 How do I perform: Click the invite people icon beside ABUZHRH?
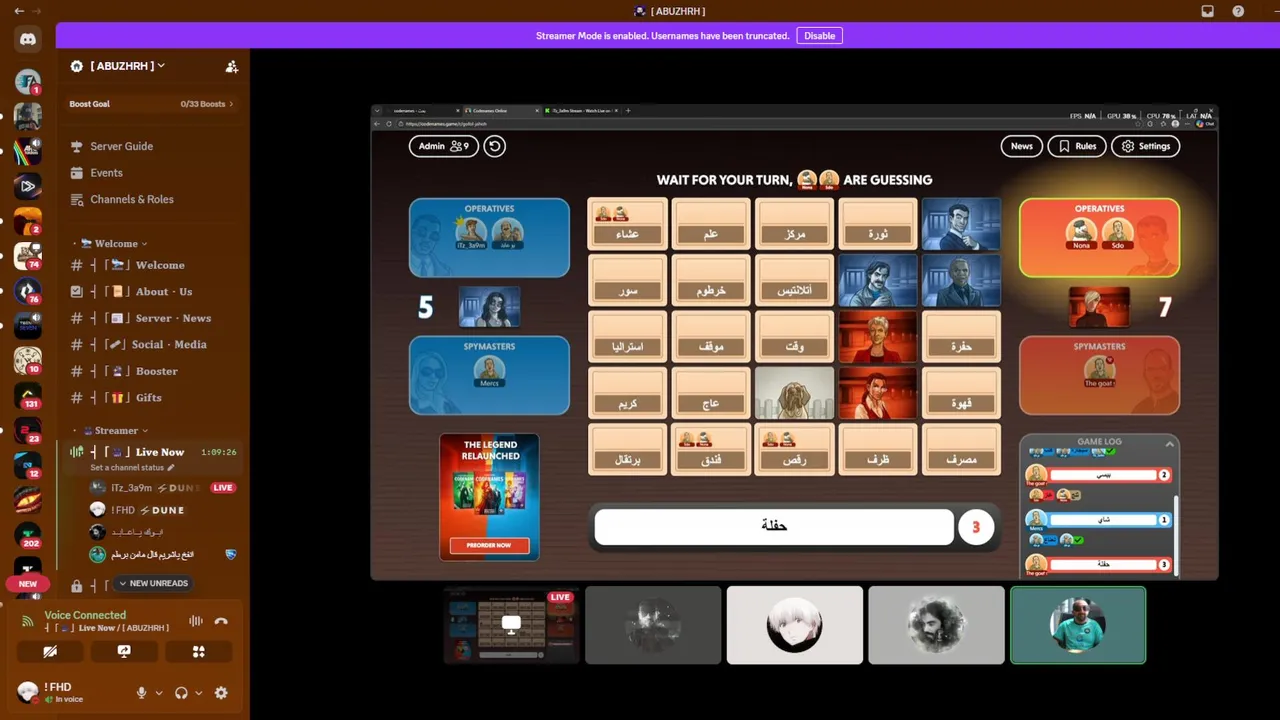[x=232, y=66]
